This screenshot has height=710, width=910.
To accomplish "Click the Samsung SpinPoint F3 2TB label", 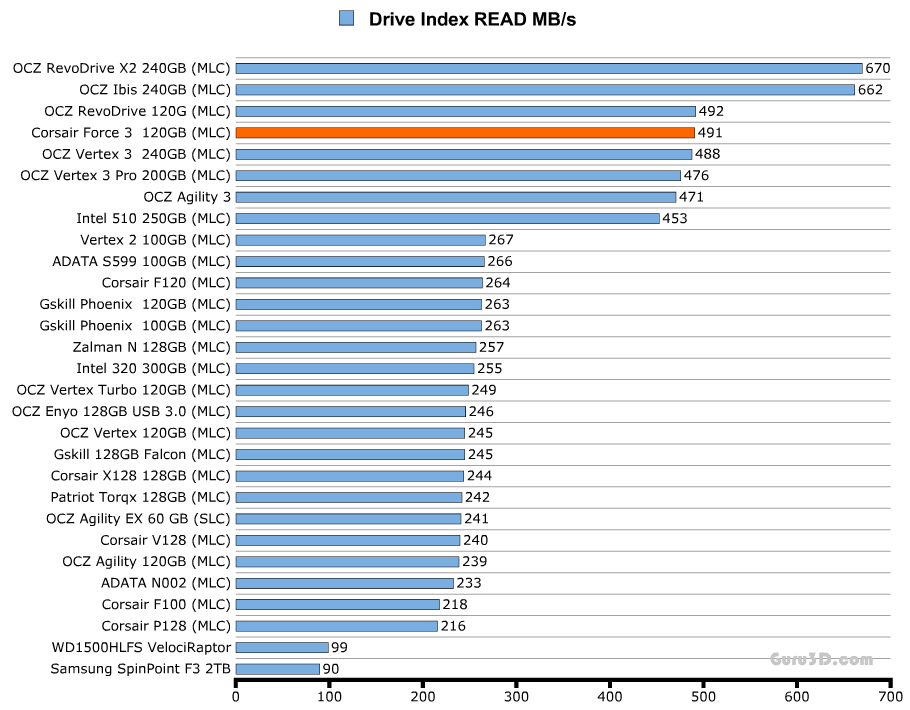I will tap(140, 669).
